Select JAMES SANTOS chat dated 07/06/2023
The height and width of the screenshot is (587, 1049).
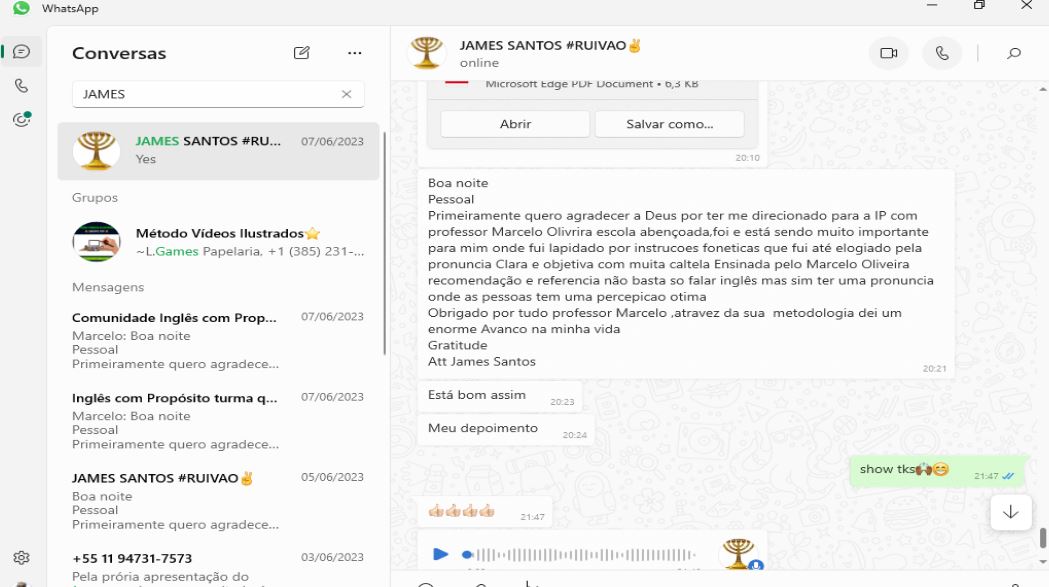pos(218,151)
